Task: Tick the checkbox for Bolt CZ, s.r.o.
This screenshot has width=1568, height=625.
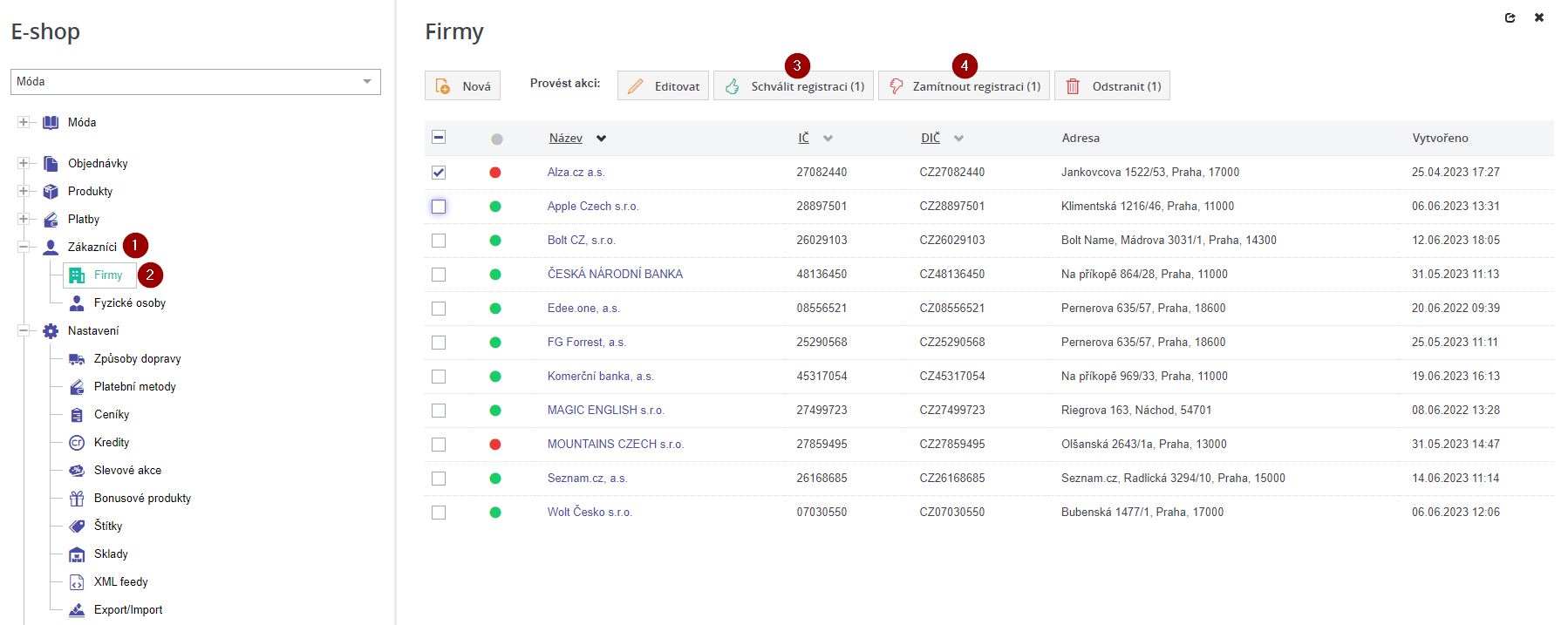Action: [439, 241]
